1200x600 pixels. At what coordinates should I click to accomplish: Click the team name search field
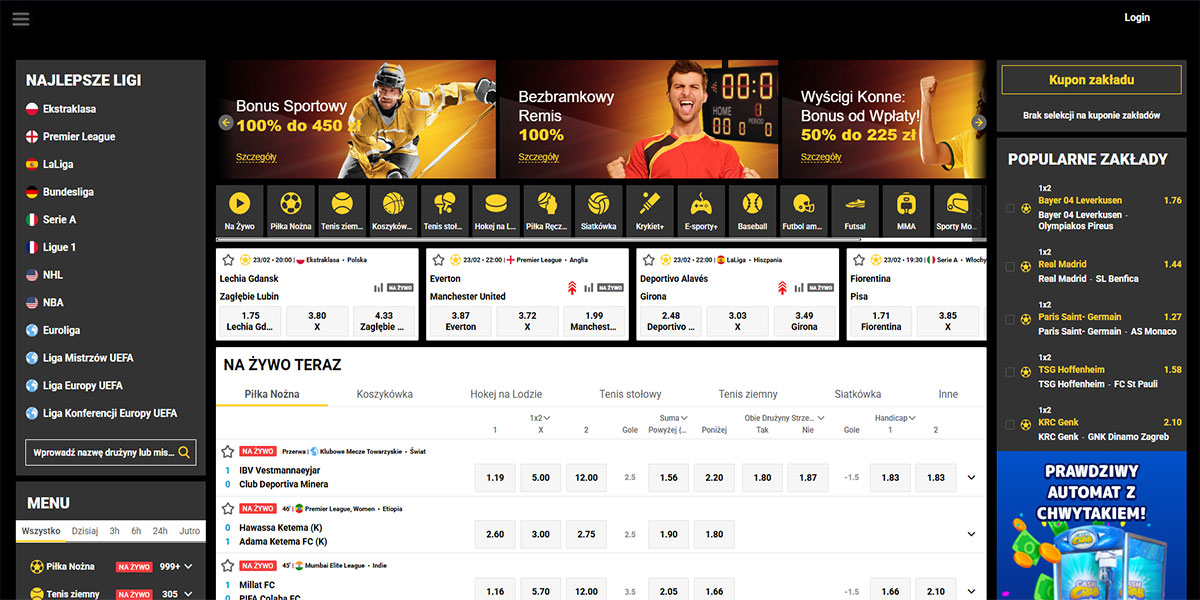tap(102, 453)
